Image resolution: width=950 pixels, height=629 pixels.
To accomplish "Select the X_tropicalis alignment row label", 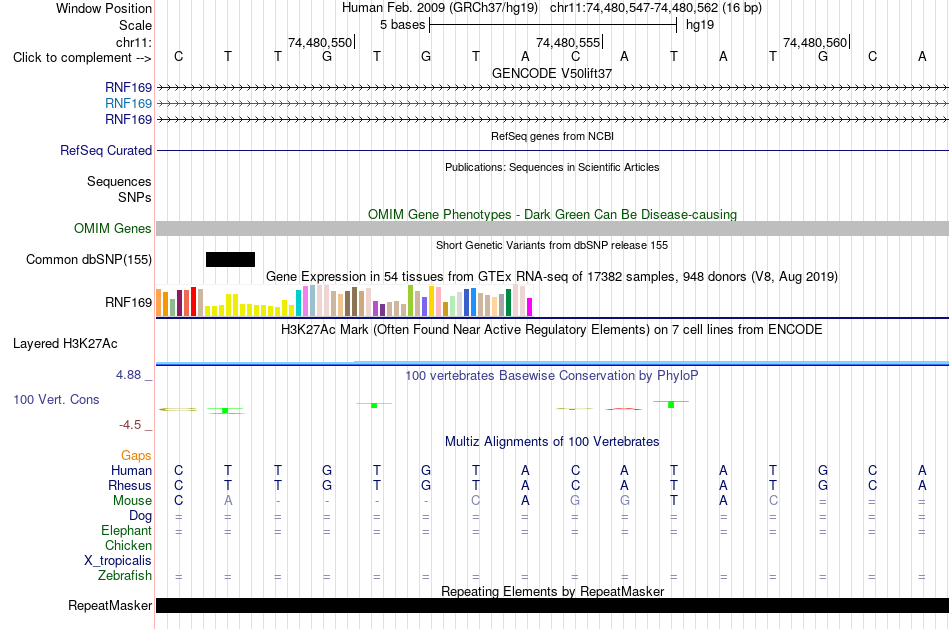I will [118, 561].
